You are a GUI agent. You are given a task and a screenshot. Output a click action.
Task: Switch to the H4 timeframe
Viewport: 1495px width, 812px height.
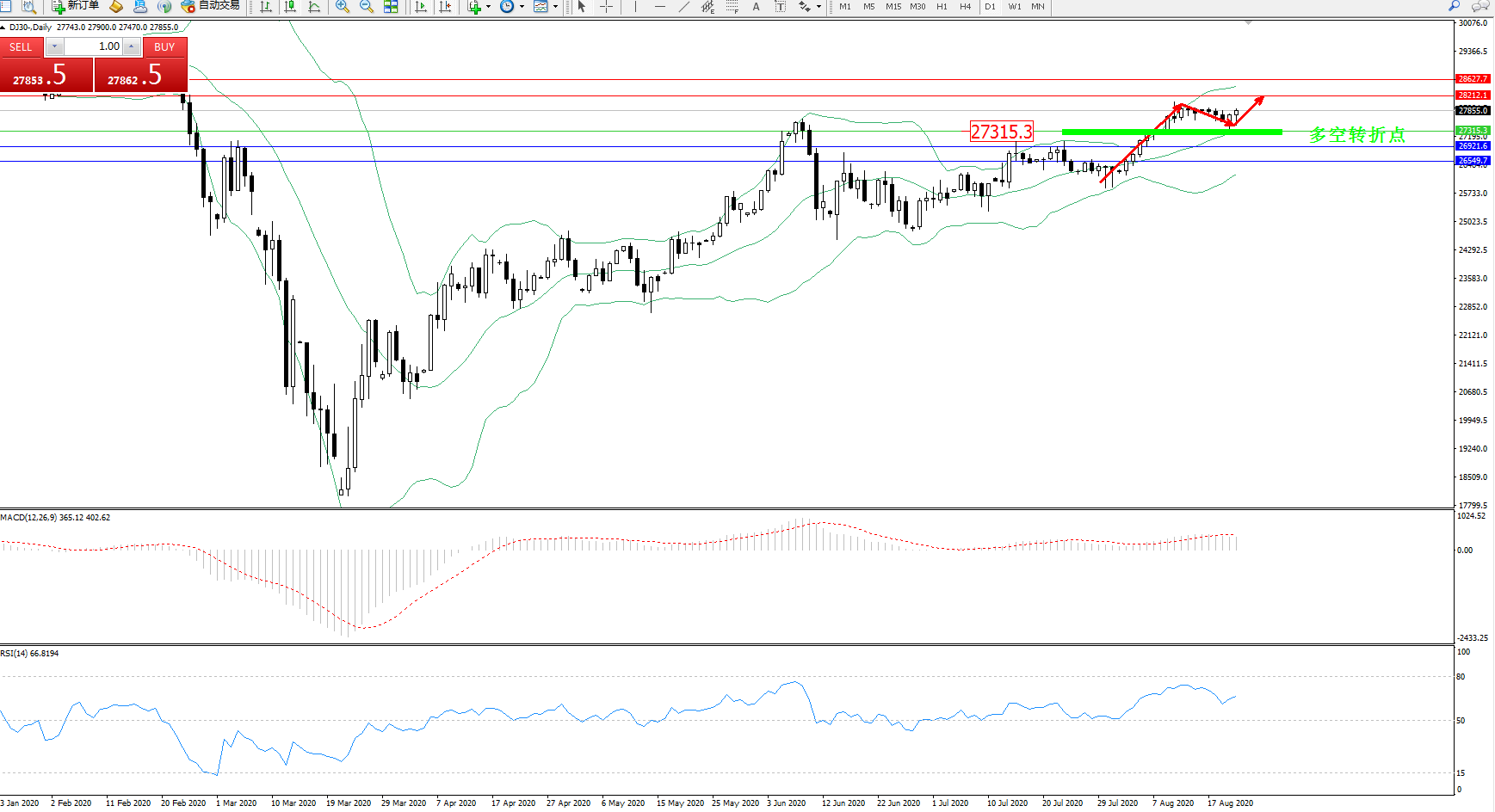pyautogui.click(x=965, y=7)
